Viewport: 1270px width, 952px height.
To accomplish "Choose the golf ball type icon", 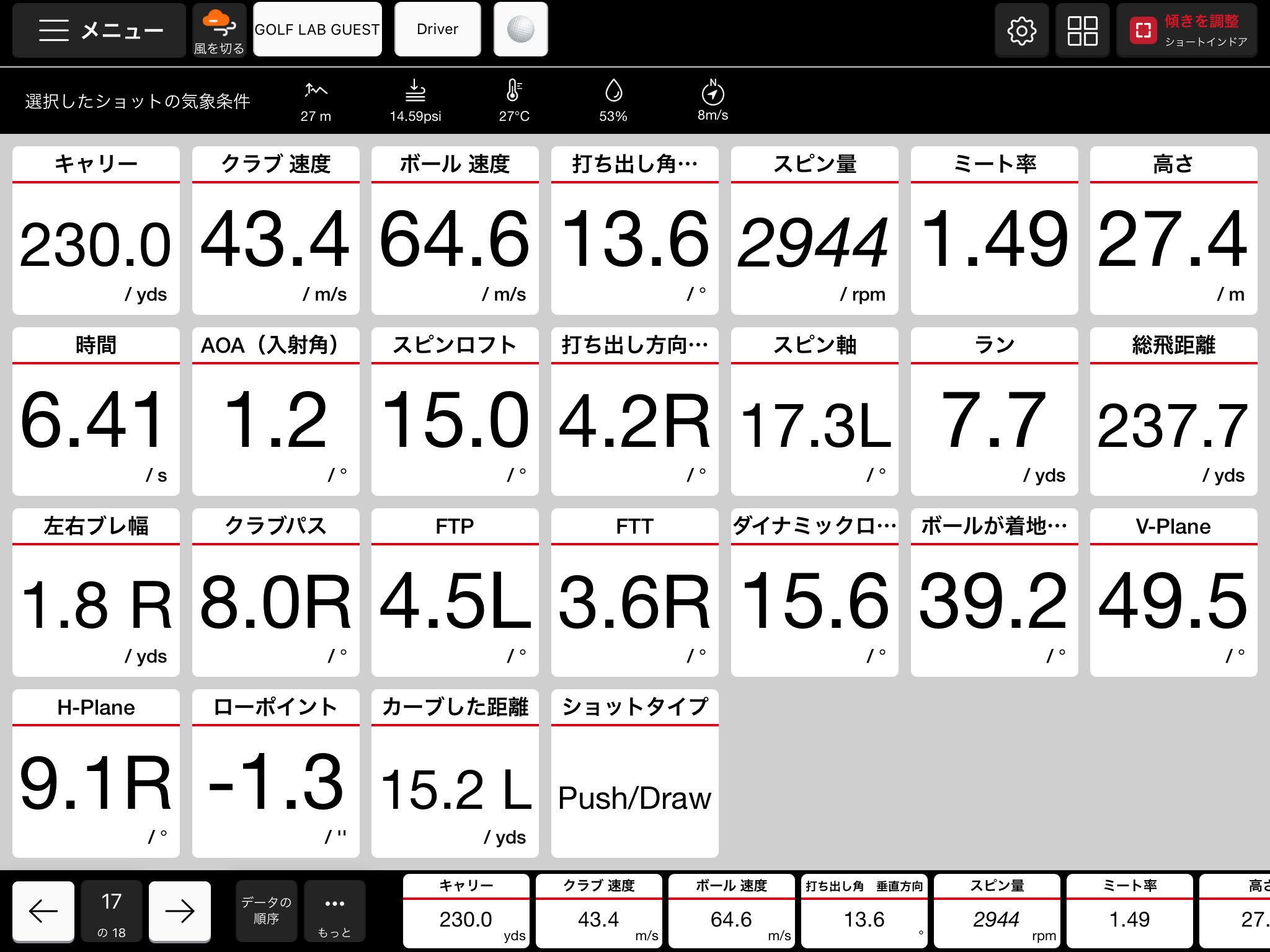I will pyautogui.click(x=520, y=30).
